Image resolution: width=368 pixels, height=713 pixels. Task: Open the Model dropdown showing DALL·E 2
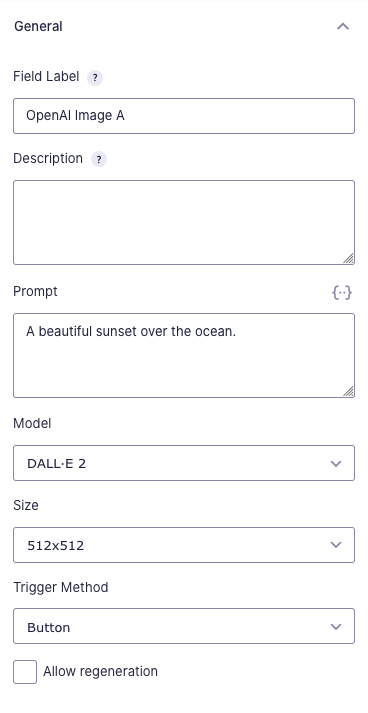pos(184,463)
